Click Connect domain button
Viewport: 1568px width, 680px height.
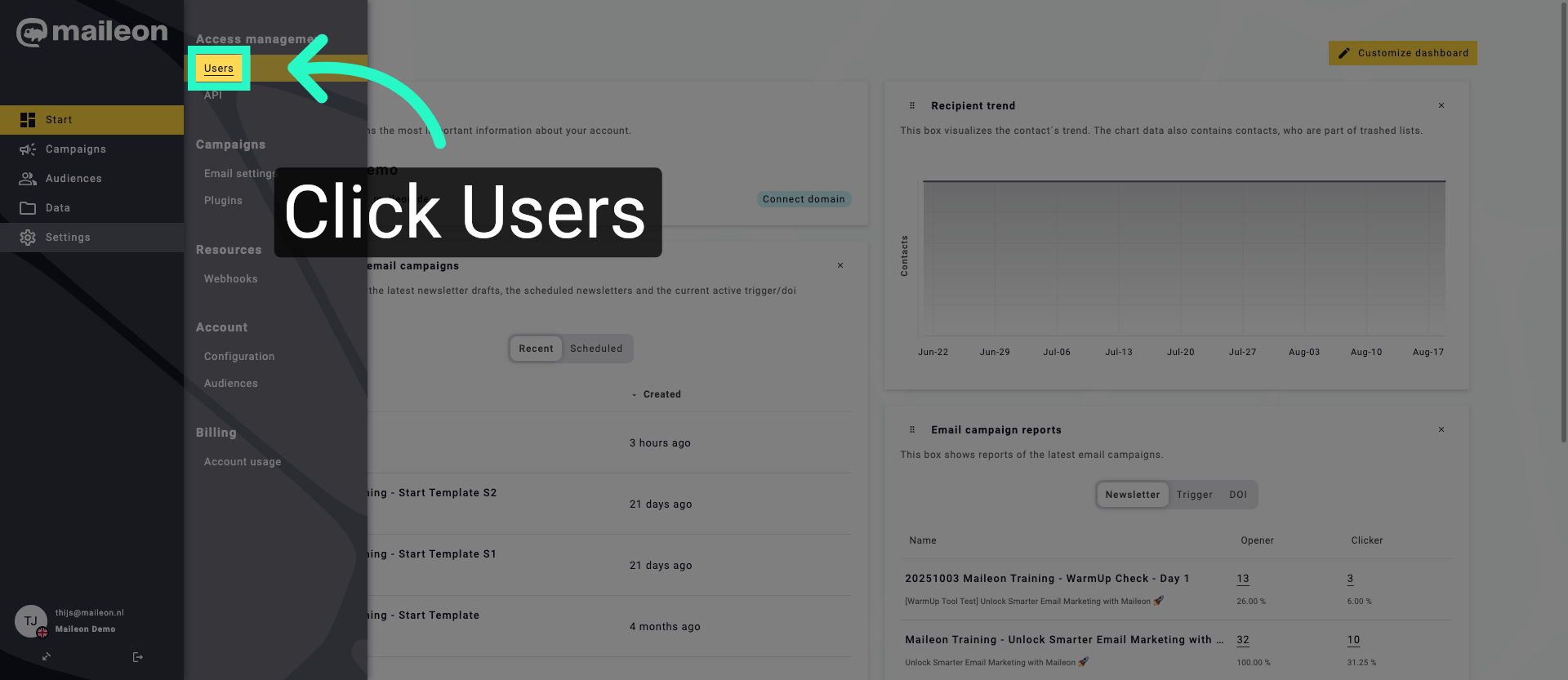point(804,199)
